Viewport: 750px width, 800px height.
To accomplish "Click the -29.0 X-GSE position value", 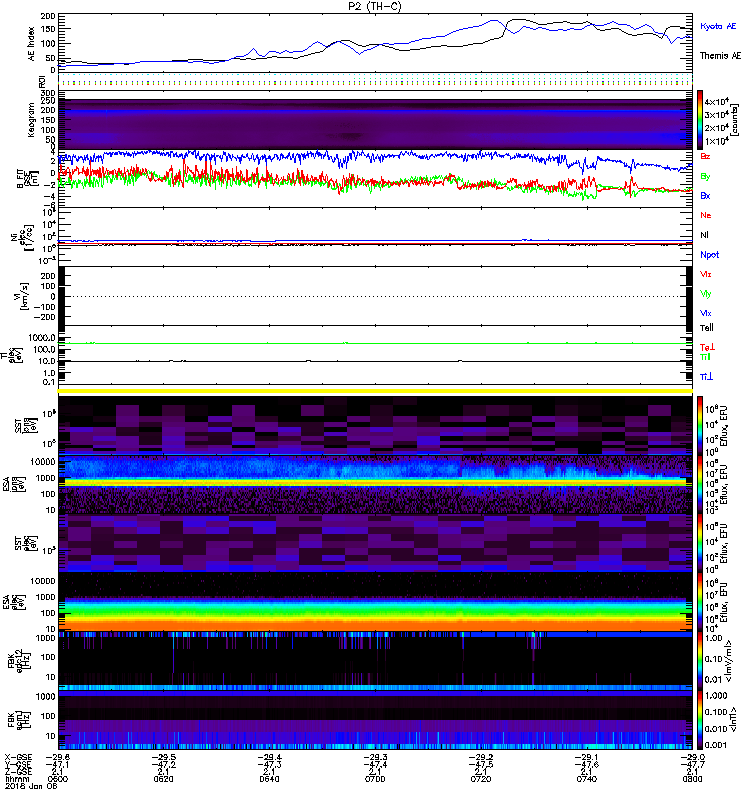I will click(x=692, y=758).
